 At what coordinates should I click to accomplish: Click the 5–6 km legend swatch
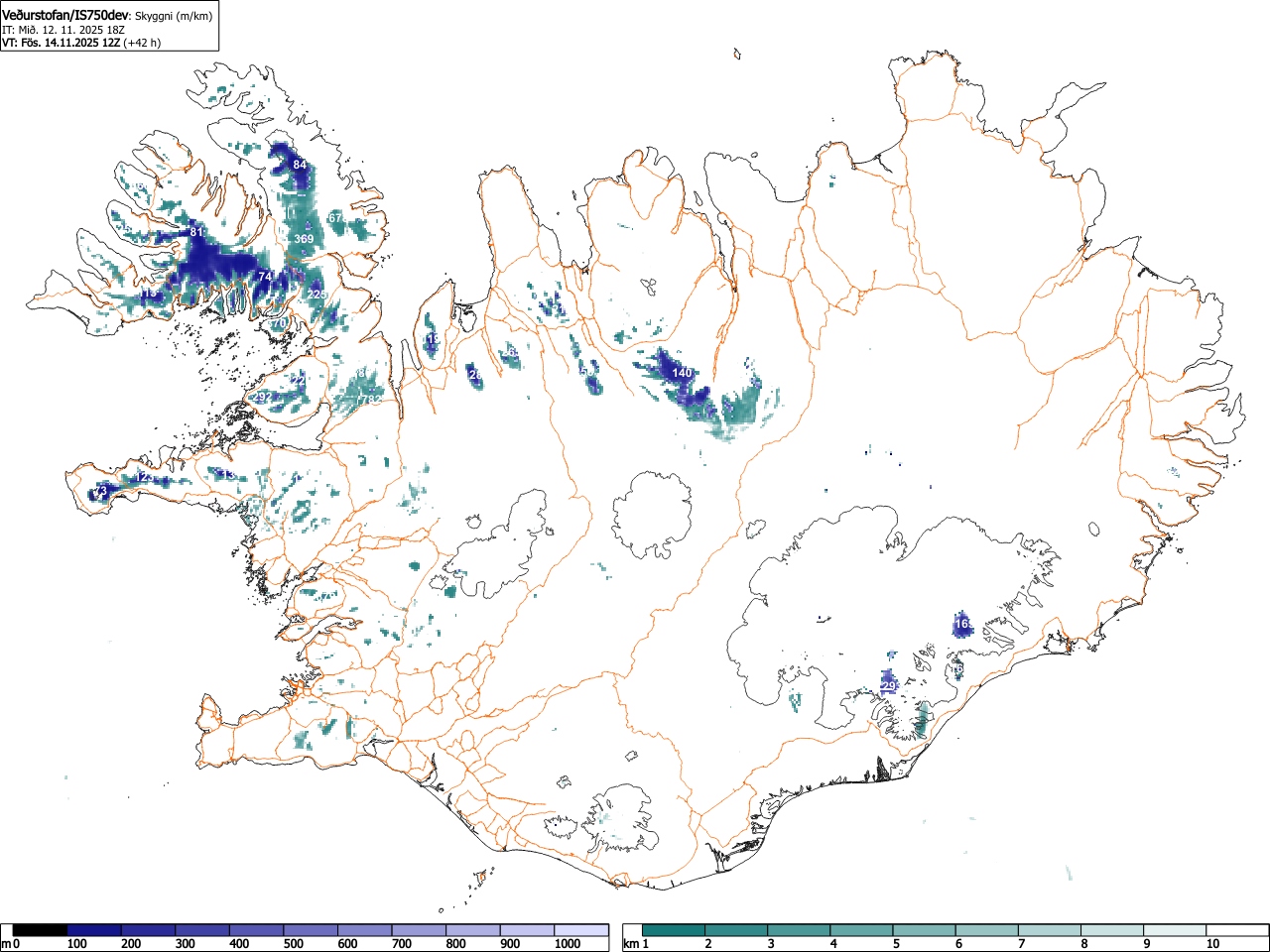925,930
